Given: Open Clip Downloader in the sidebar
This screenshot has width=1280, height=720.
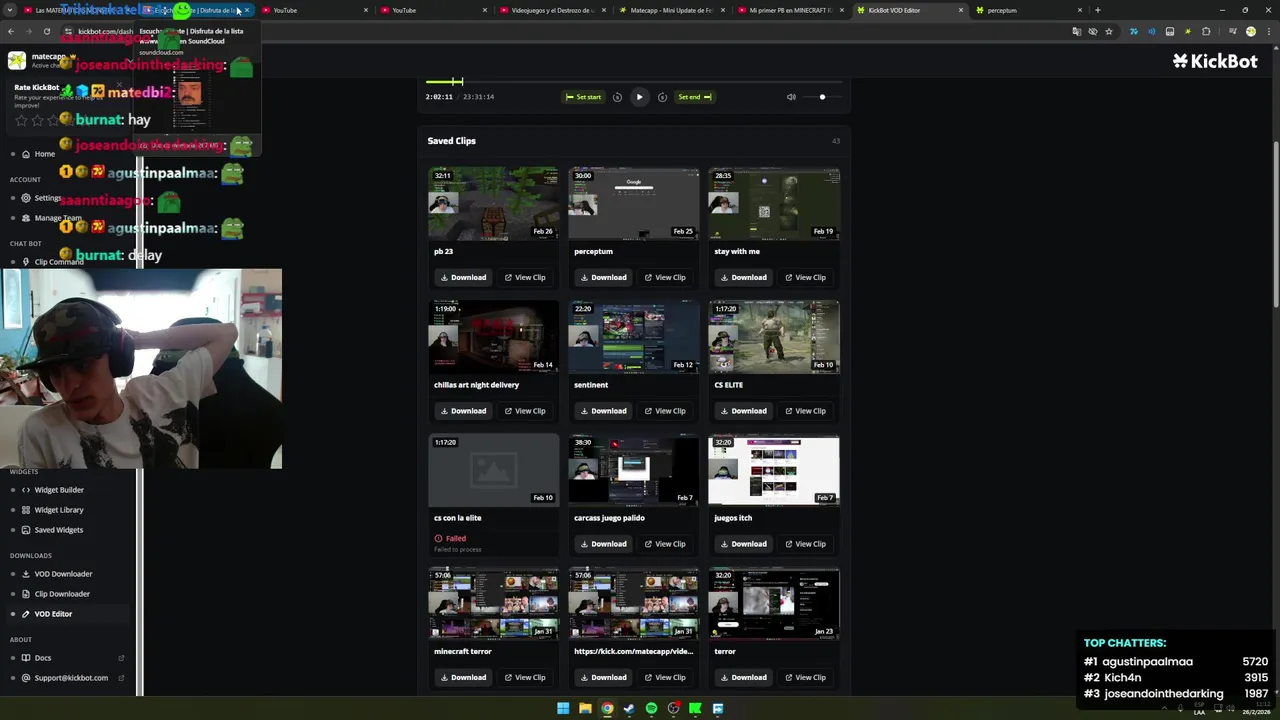Looking at the screenshot, I should pyautogui.click(x=62, y=594).
